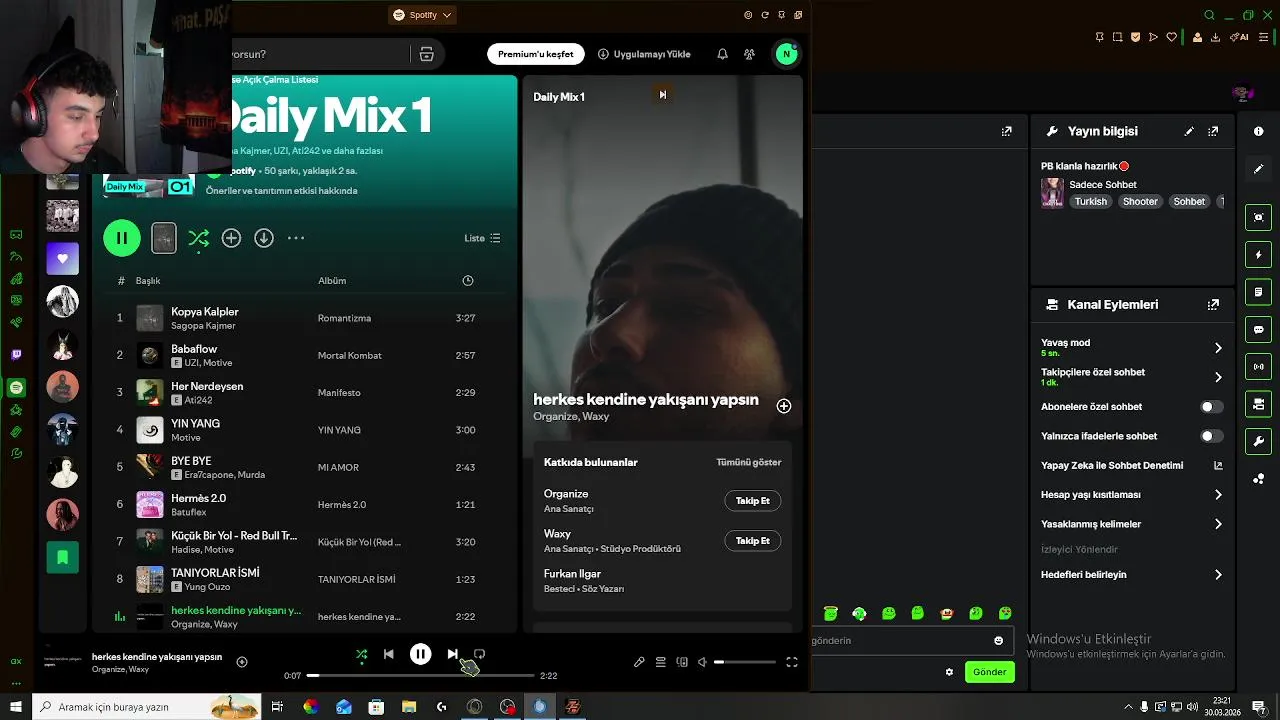Enter full screen player mode
The height and width of the screenshot is (720, 1280).
click(792, 662)
